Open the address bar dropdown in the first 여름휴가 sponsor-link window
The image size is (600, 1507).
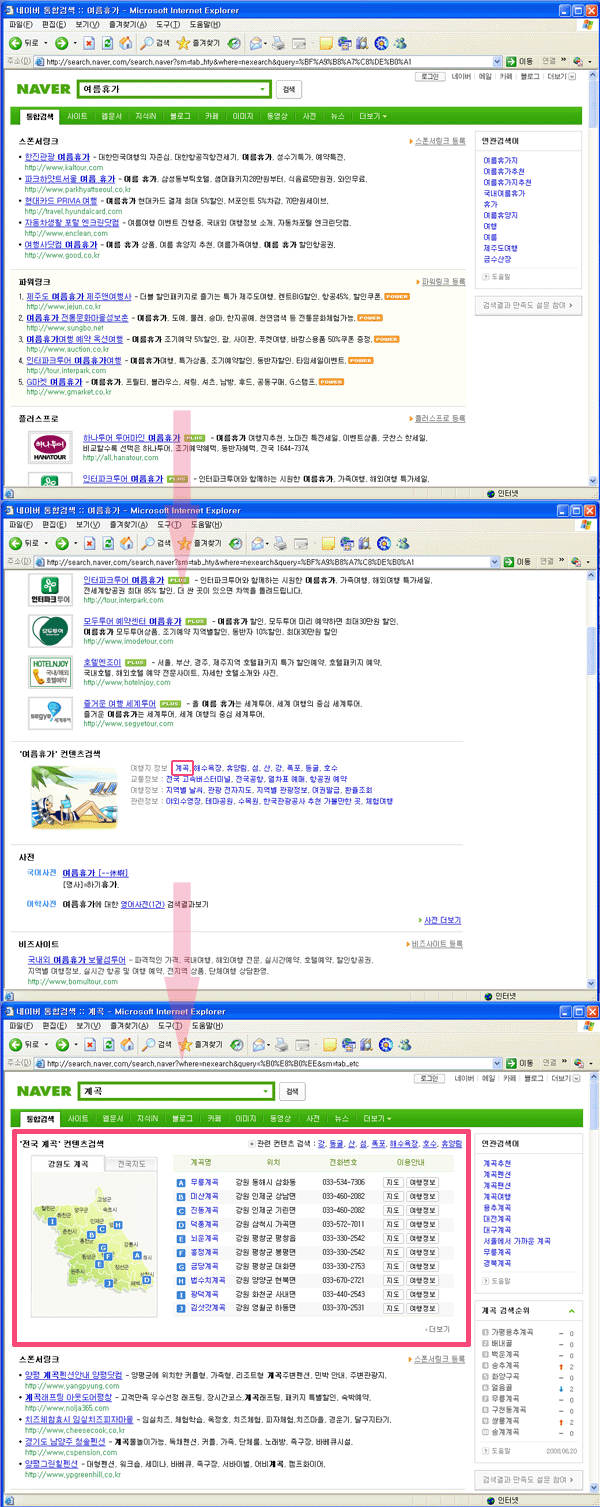coord(498,62)
